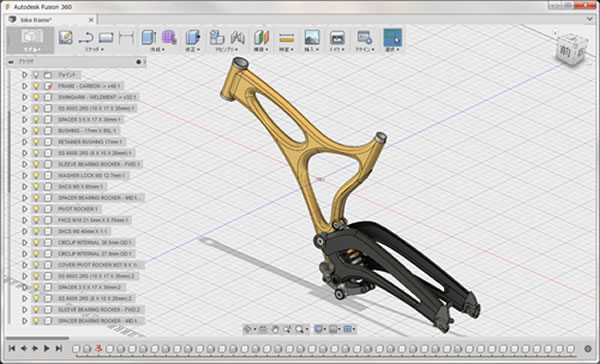Toggle visibility of PIVOT ROCKER:1

point(36,209)
